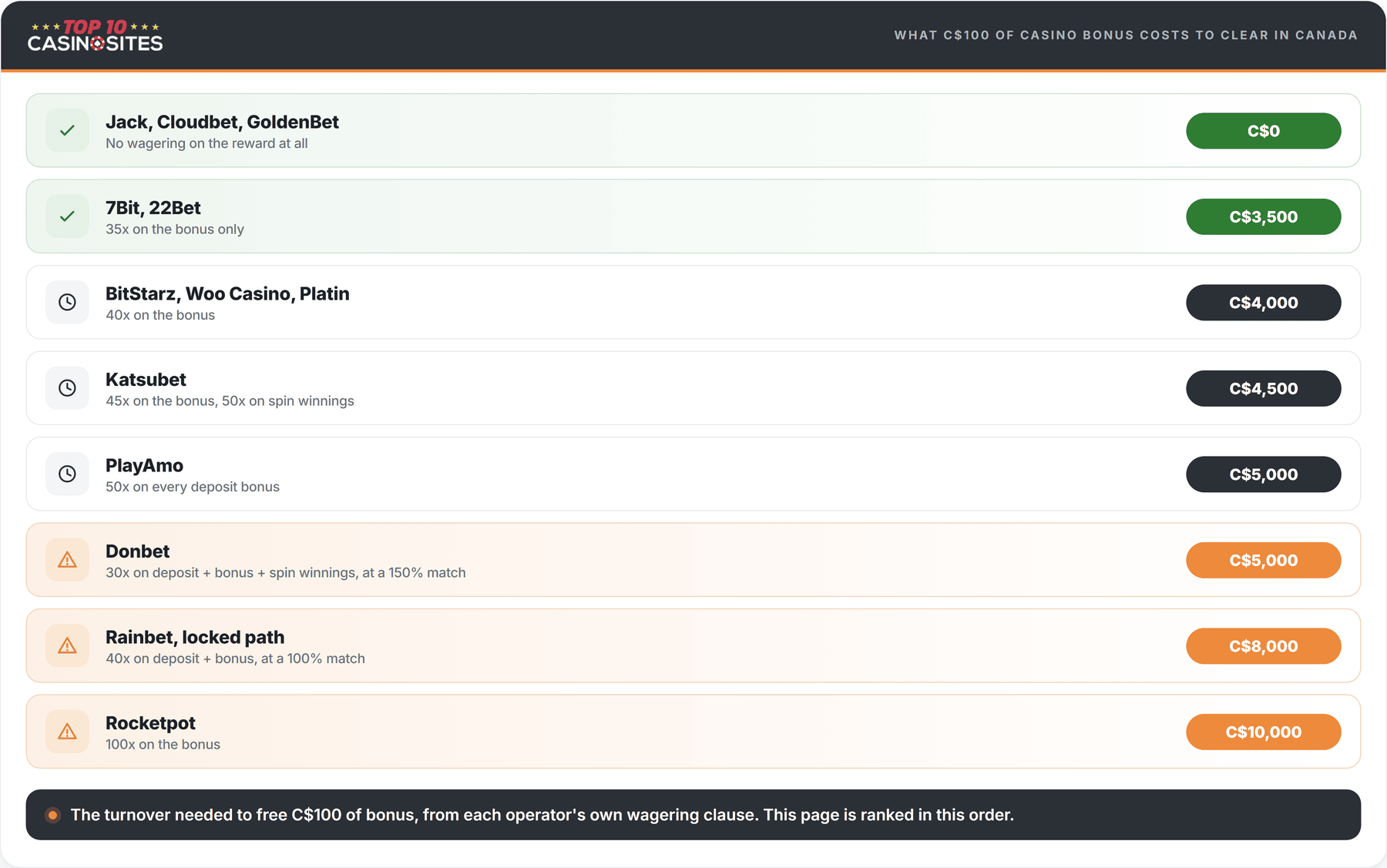Select the 'Rocketpot' heading
The width and height of the screenshot is (1387, 868).
tap(150, 723)
